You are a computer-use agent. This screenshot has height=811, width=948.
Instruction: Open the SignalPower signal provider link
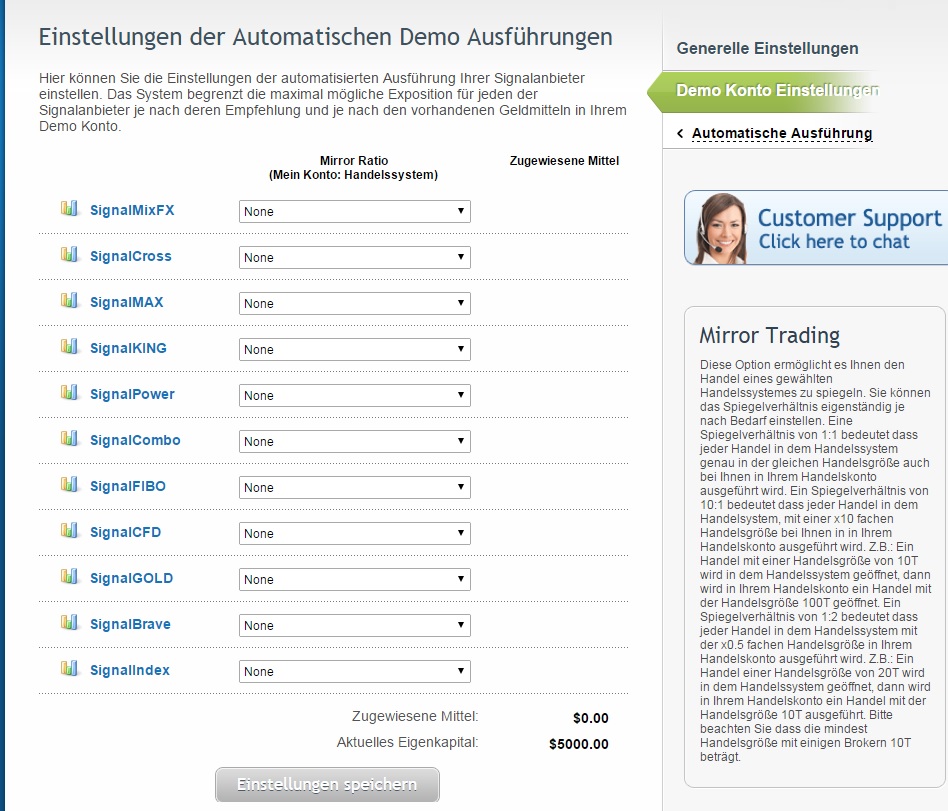click(132, 394)
